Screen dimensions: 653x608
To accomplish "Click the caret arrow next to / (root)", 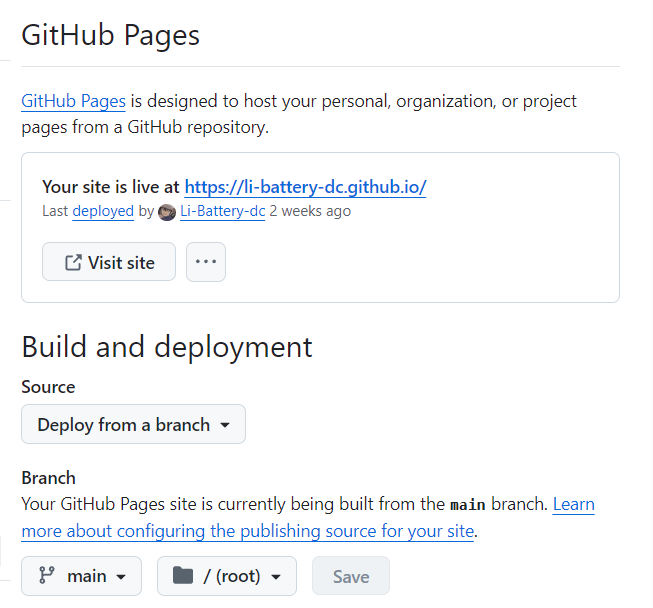I will point(276,577).
